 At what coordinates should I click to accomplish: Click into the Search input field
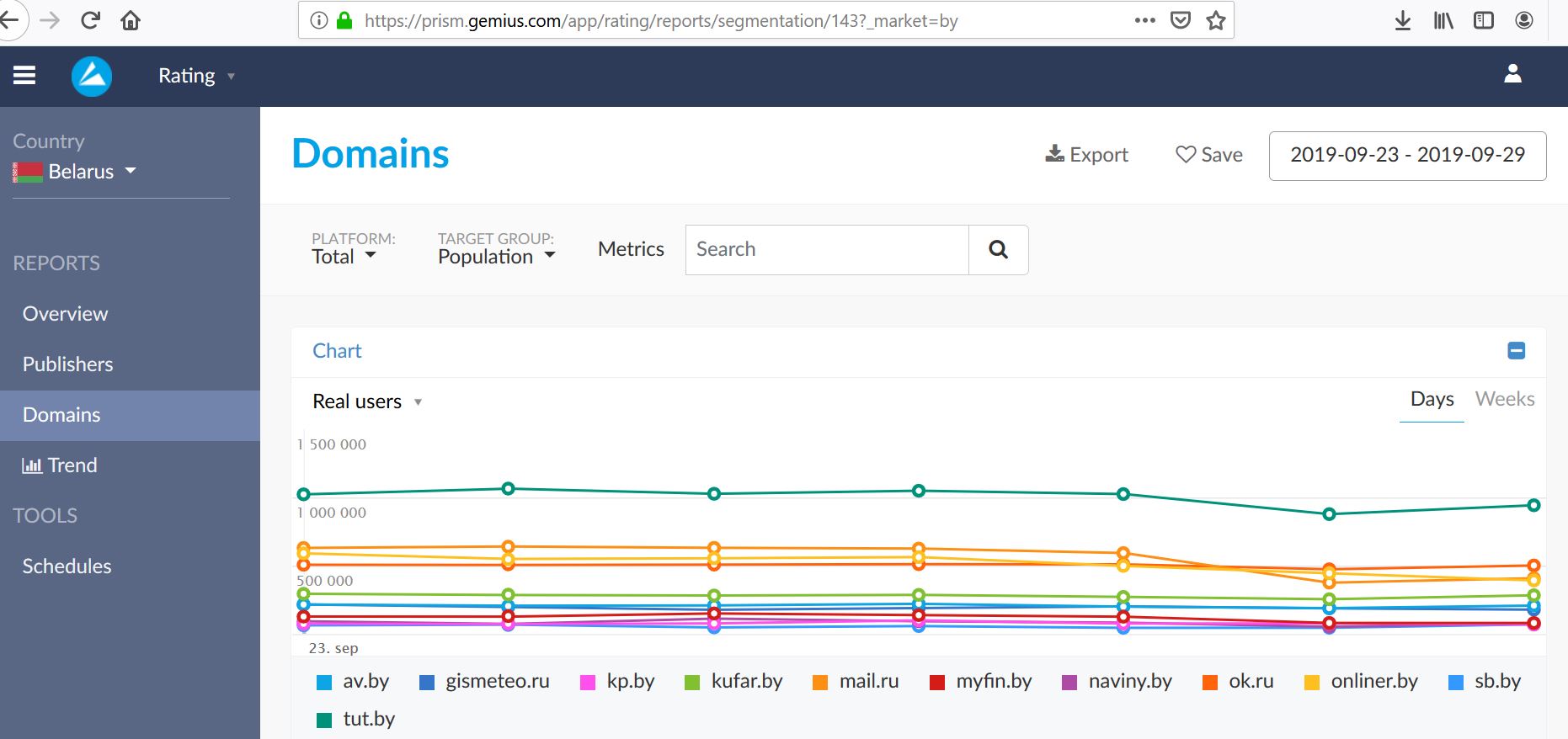(826, 249)
